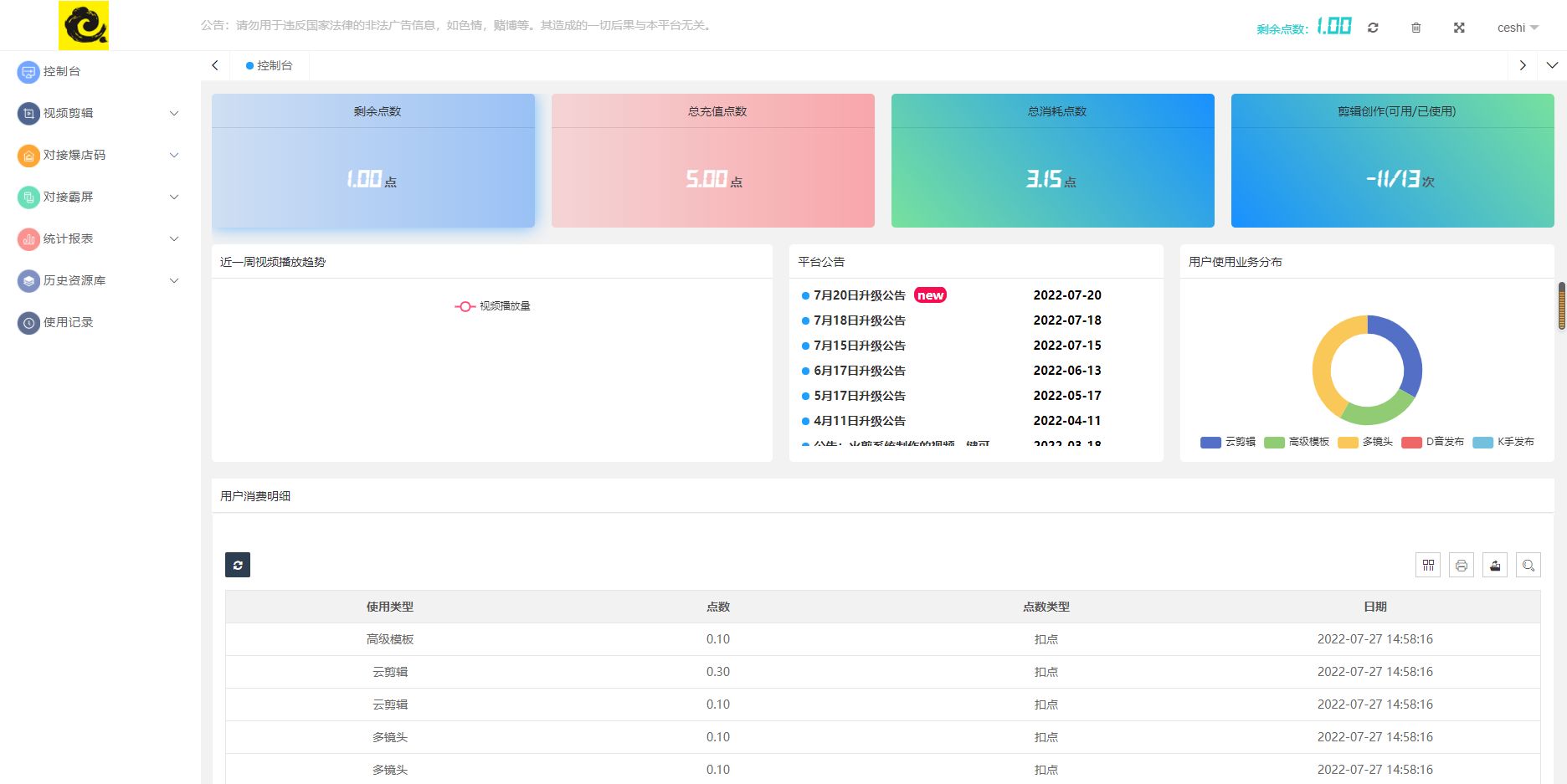Select the 控制台 tab

click(x=270, y=65)
